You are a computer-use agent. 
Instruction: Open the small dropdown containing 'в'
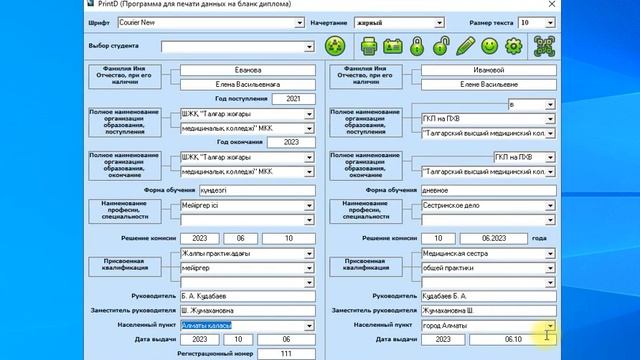pos(550,105)
